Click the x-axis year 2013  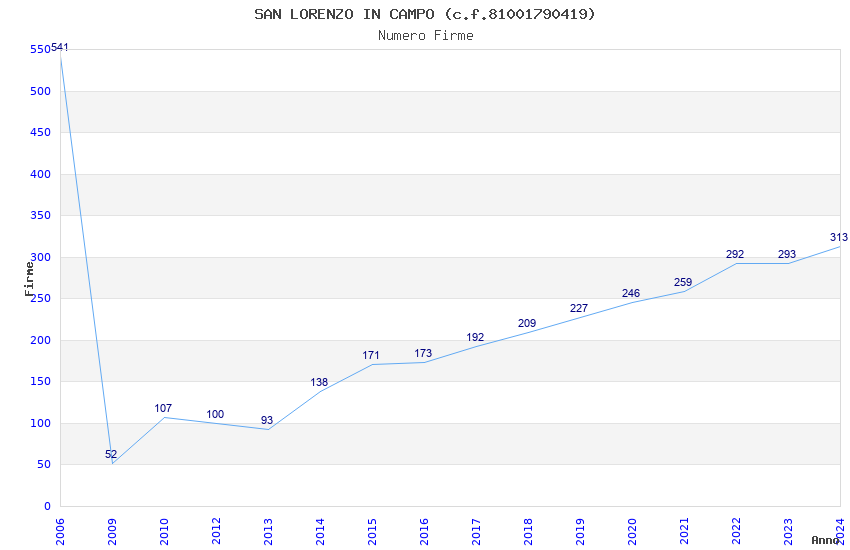(x=268, y=532)
